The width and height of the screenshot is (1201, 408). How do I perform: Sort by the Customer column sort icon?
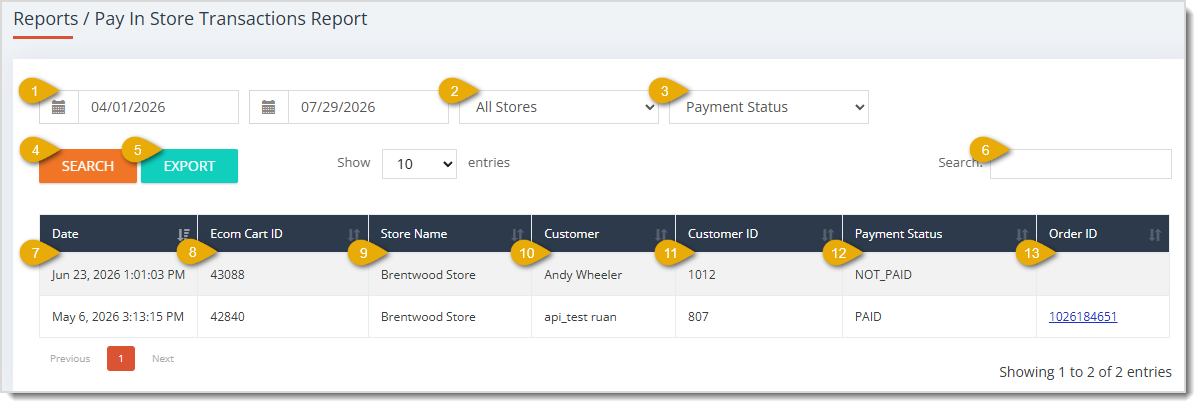pyautogui.click(x=661, y=234)
